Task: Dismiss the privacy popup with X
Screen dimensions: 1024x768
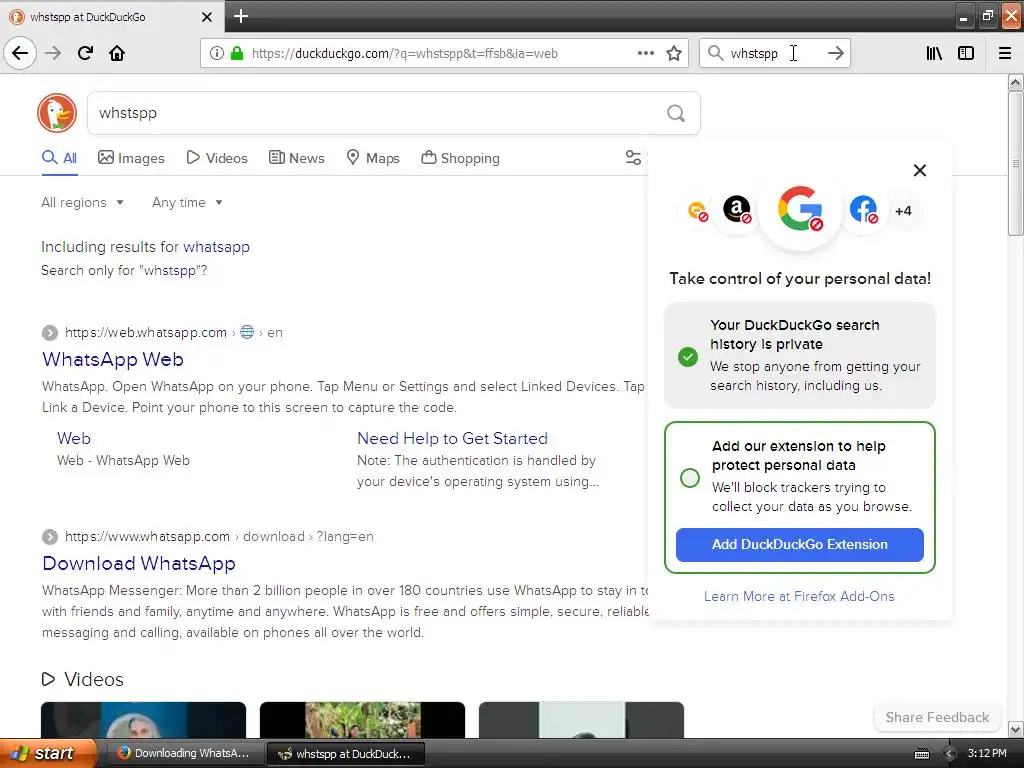Action: coord(920,170)
